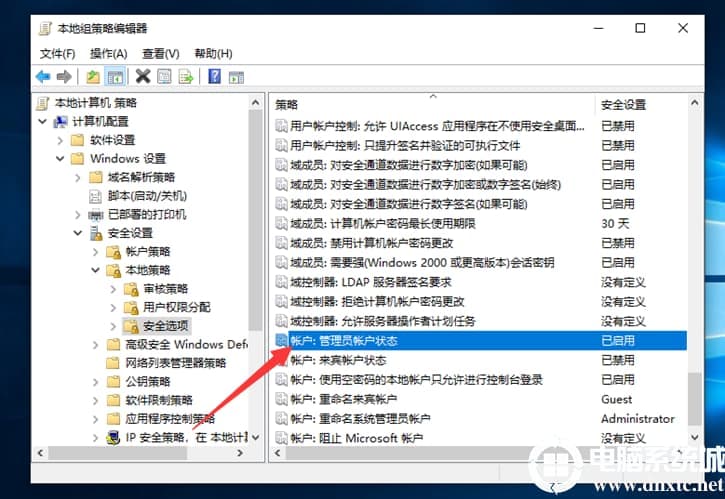Click the 用户权限分配 folder icon

coord(131,308)
